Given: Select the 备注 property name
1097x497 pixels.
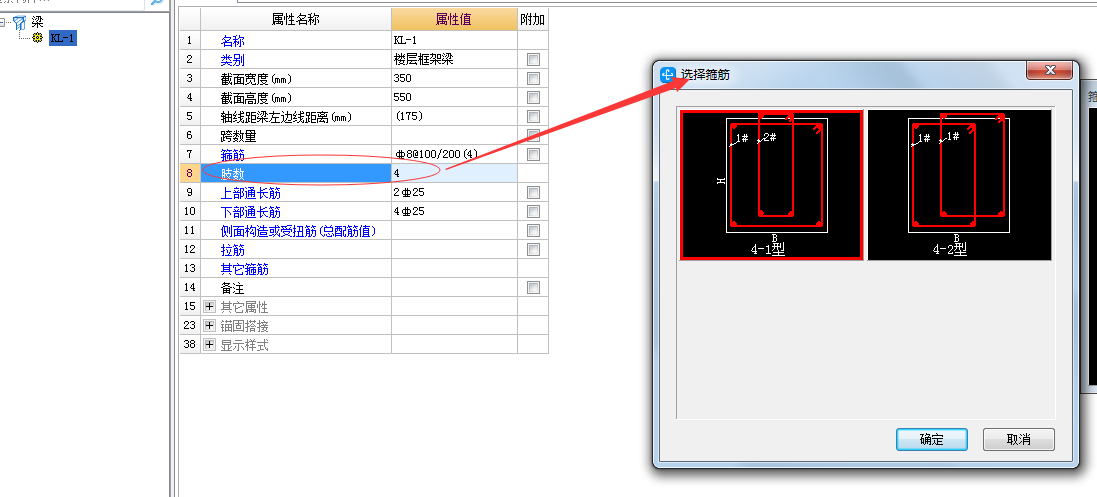Looking at the screenshot, I should (x=232, y=288).
